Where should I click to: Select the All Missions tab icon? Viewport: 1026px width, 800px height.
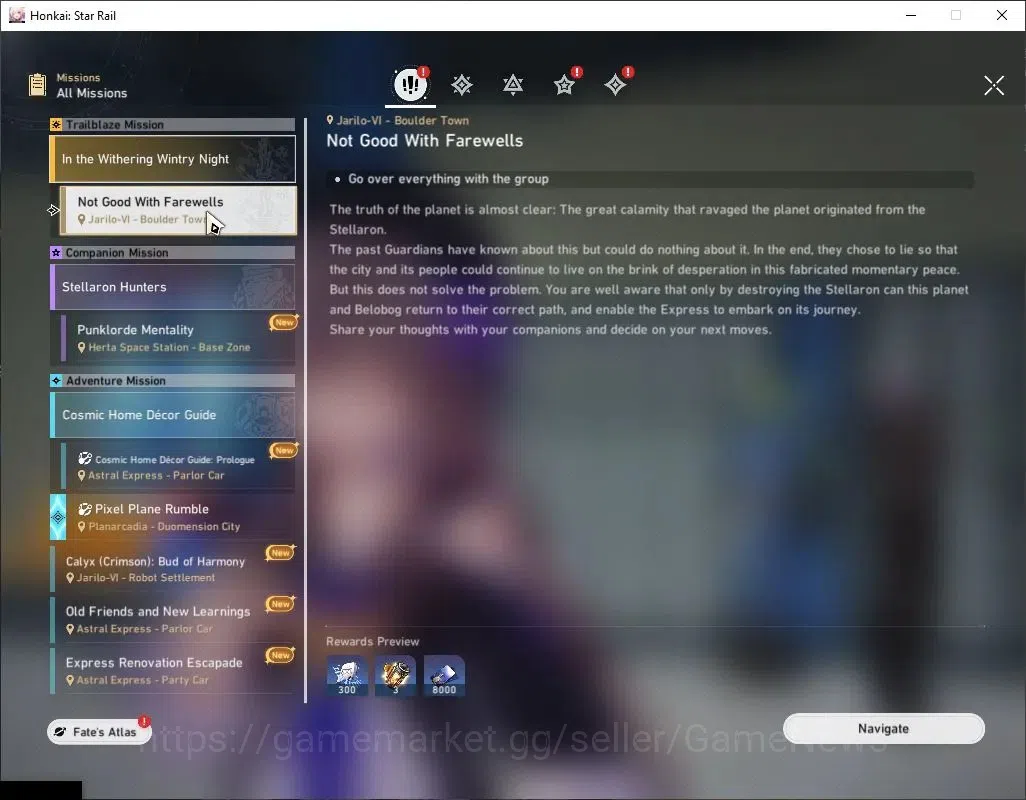(x=410, y=84)
